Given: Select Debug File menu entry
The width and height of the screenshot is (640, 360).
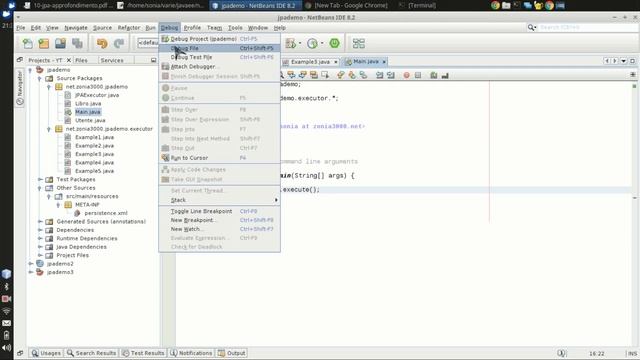Looking at the screenshot, I should 219,48.
